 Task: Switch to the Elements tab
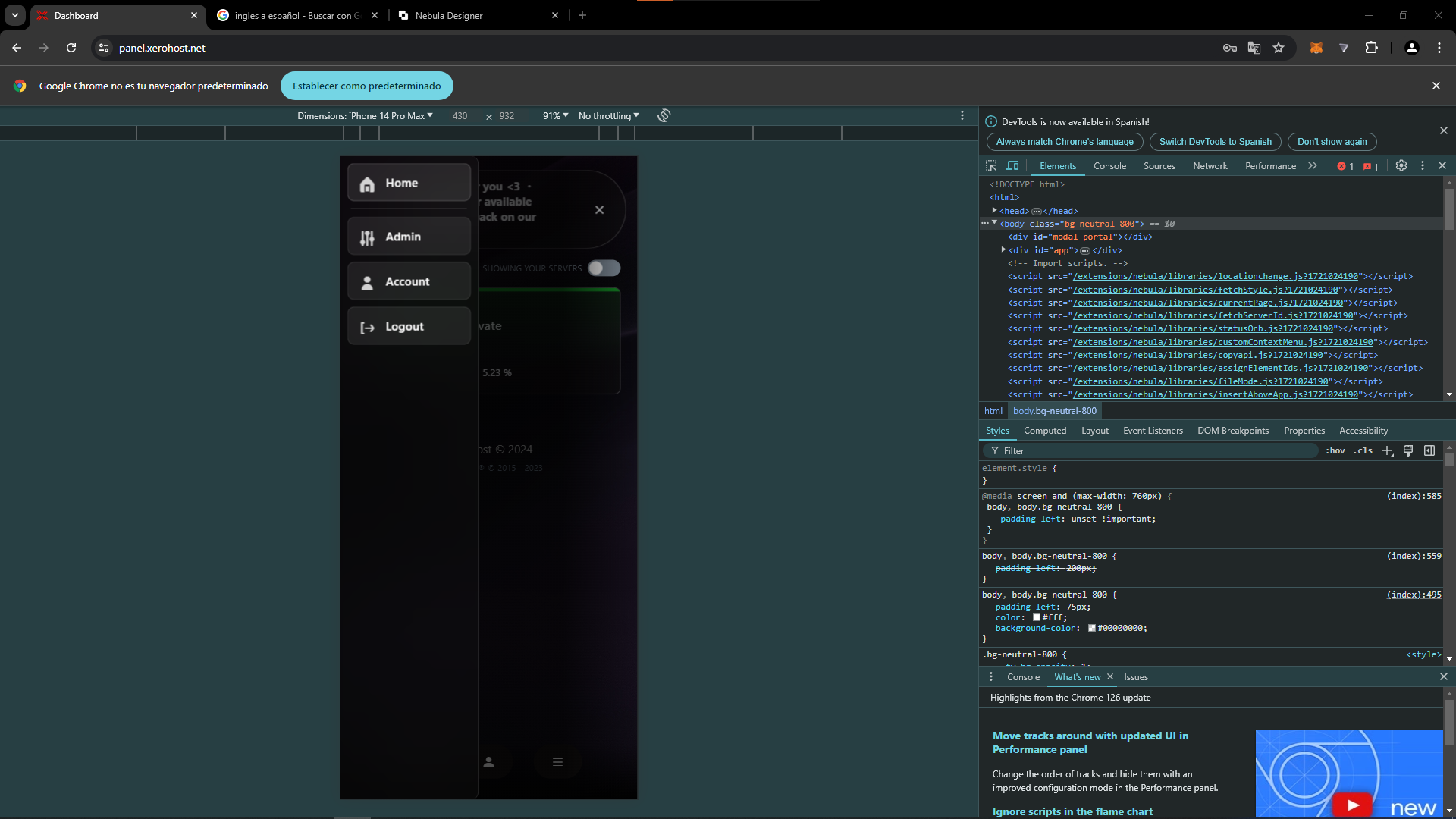[x=1058, y=166]
